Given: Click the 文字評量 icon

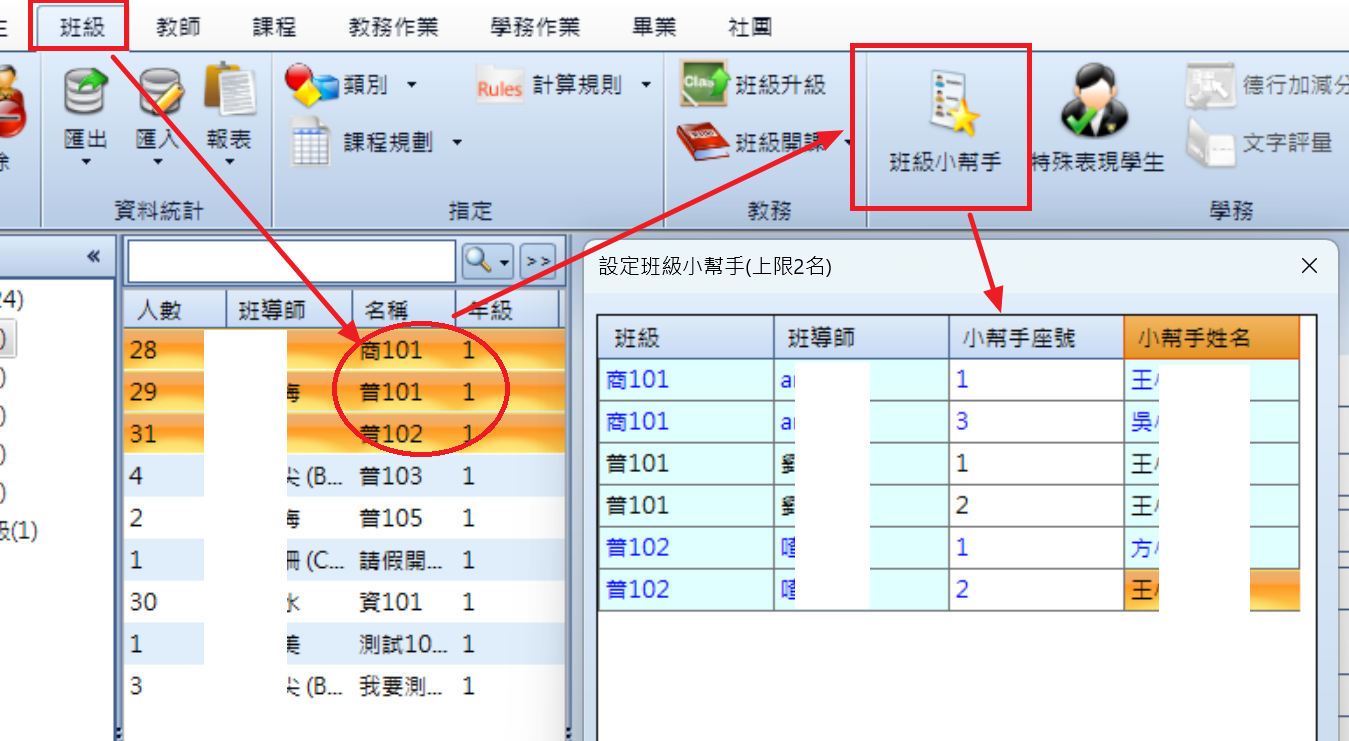Looking at the screenshot, I should click(1210, 144).
